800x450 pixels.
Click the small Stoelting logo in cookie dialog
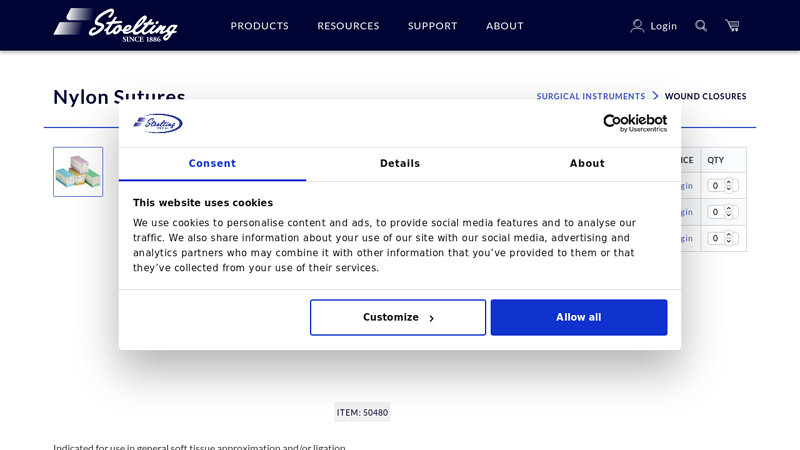[158, 123]
